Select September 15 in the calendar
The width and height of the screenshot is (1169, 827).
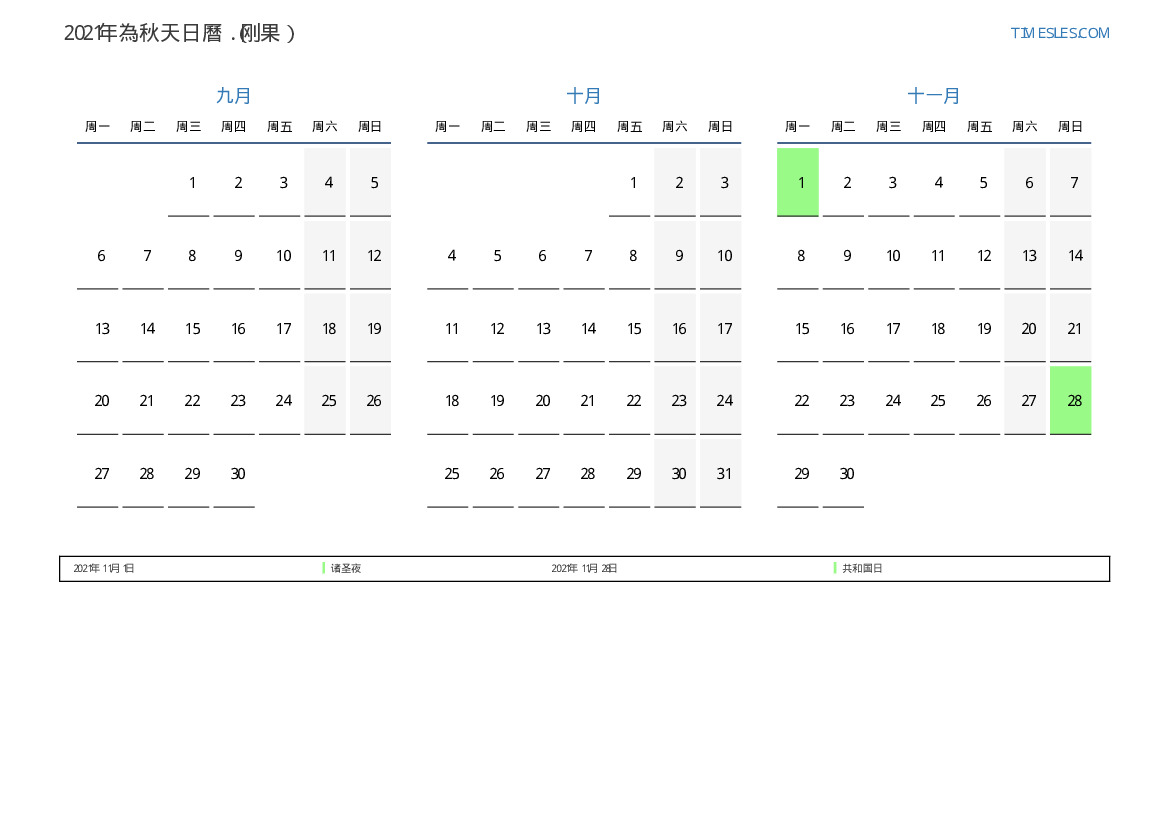click(192, 328)
